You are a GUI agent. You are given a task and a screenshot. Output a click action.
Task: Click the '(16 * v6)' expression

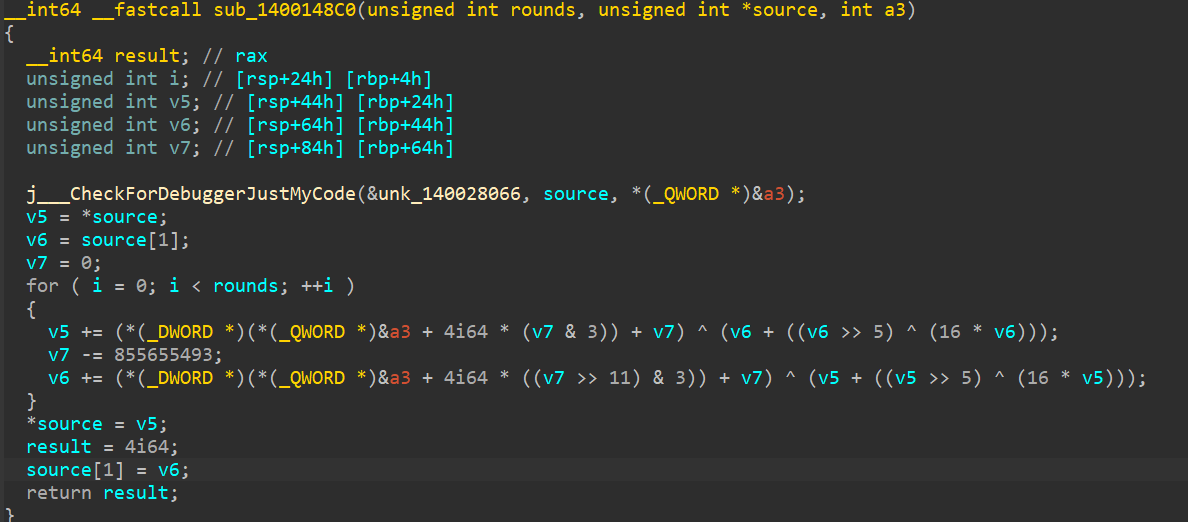[978, 332]
